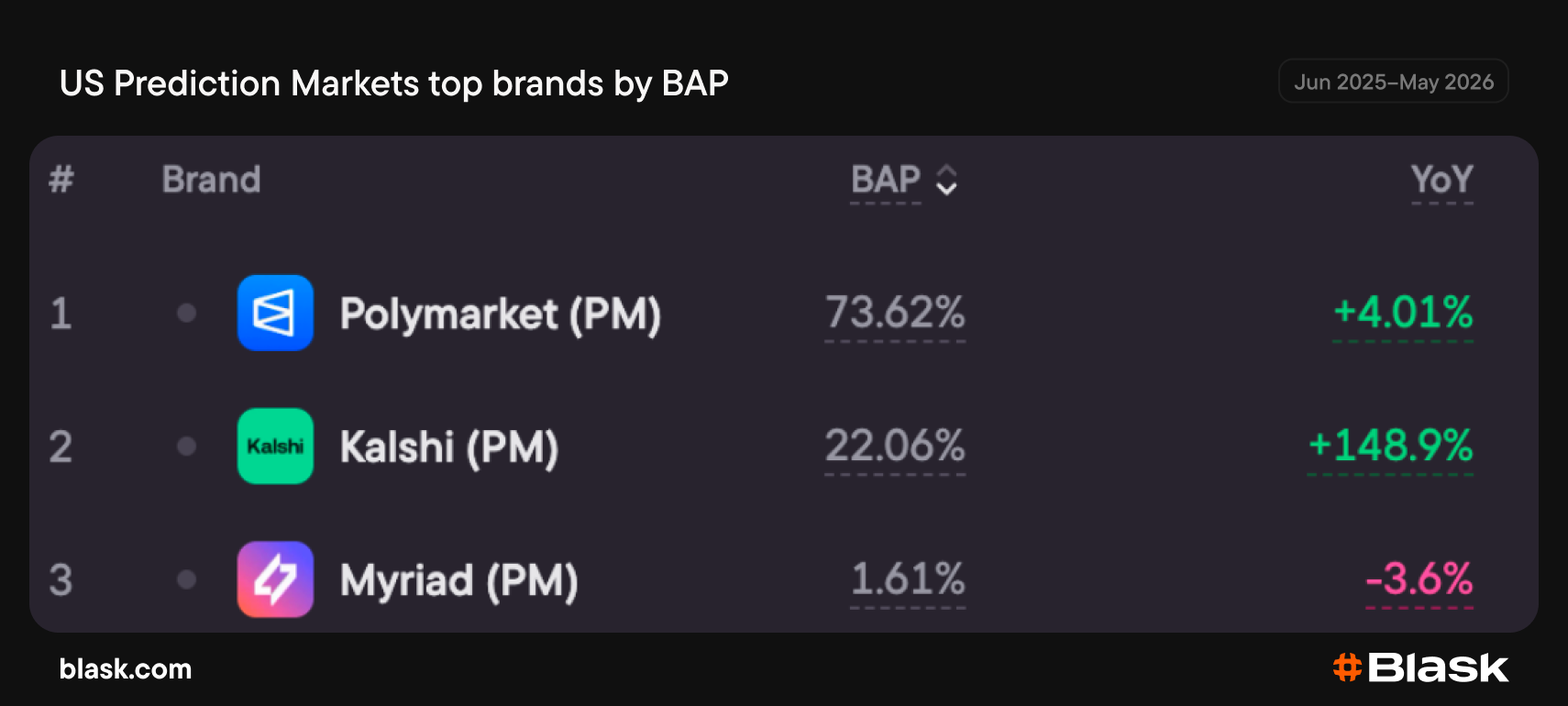The width and height of the screenshot is (1568, 706).
Task: Click the # rank column header
Action: 61,180
